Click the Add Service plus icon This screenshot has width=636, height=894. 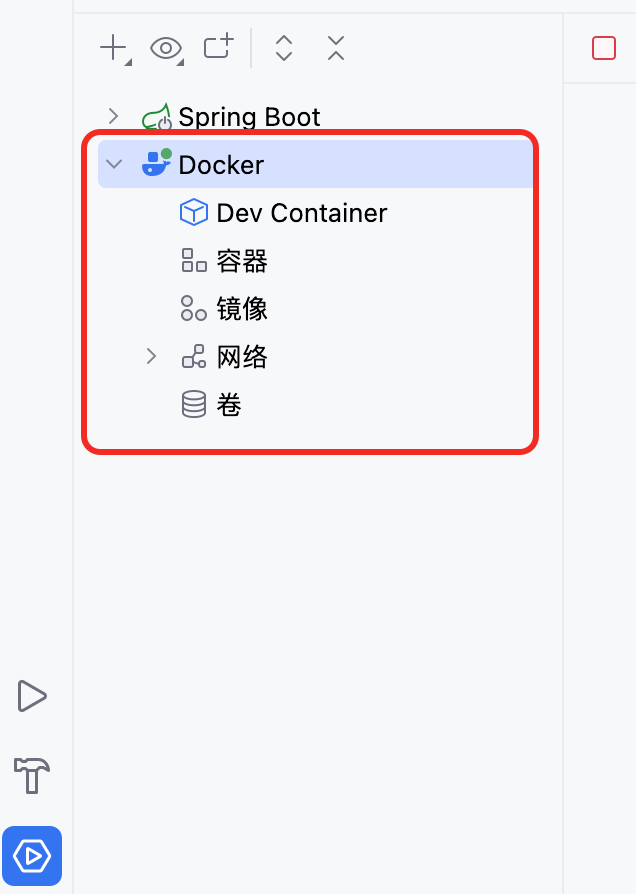pyautogui.click(x=115, y=48)
